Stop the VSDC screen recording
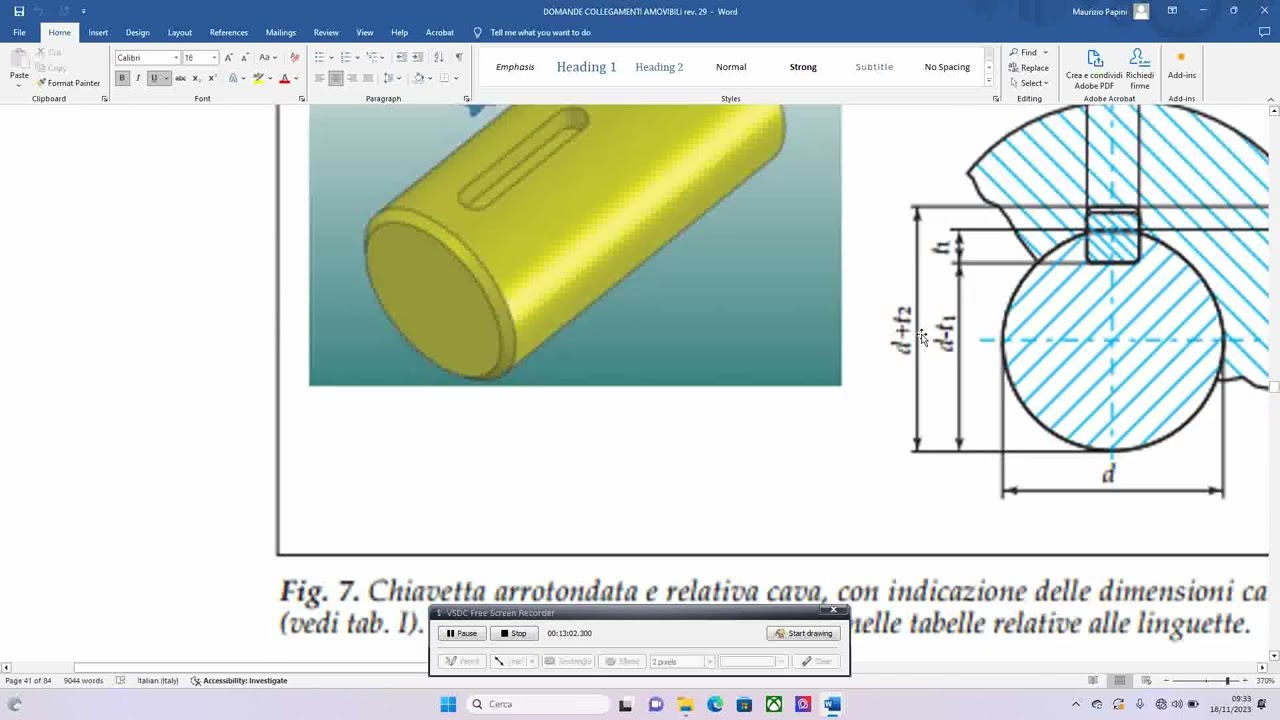 (x=514, y=633)
